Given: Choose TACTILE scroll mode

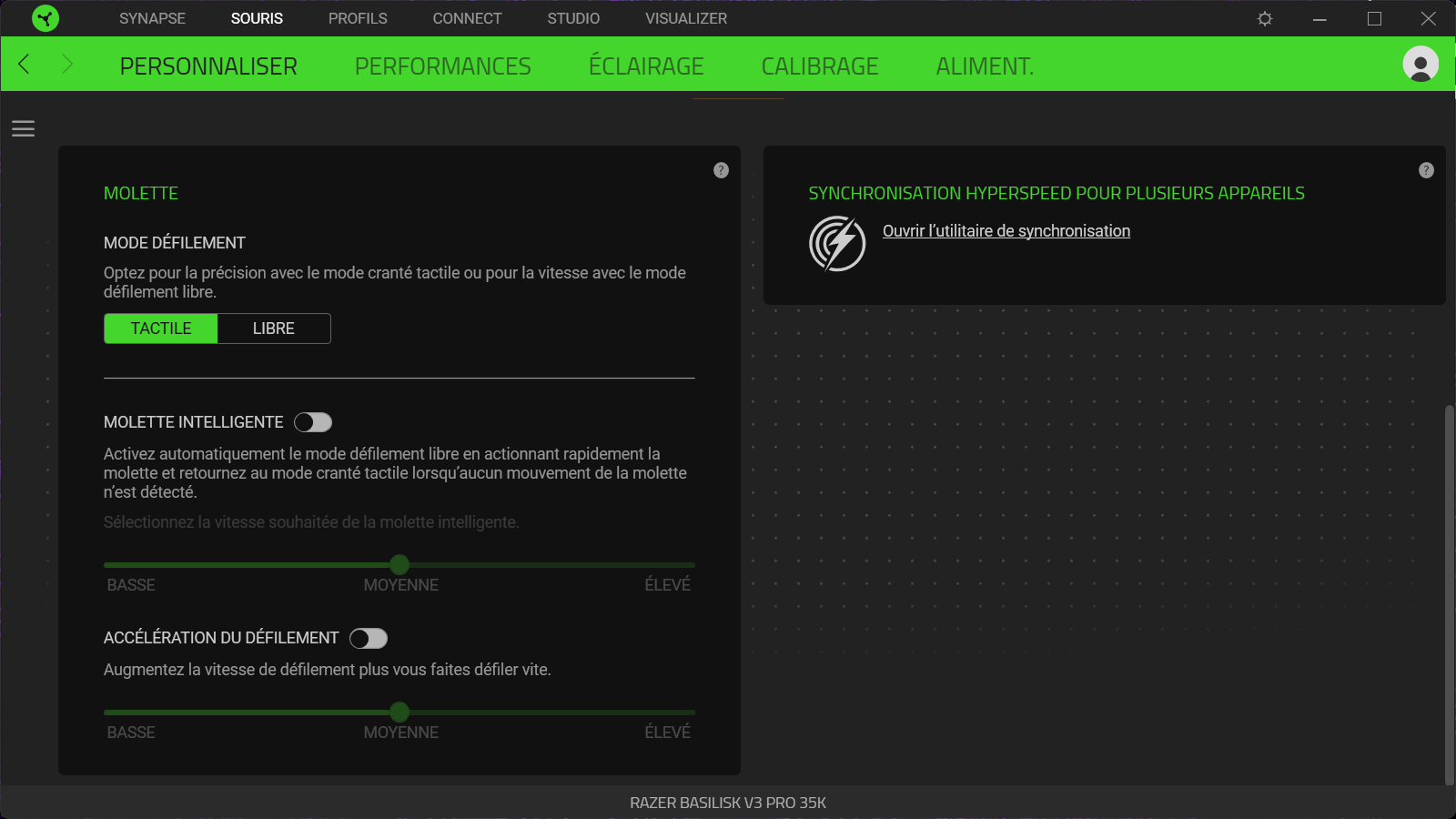Looking at the screenshot, I should click(161, 329).
